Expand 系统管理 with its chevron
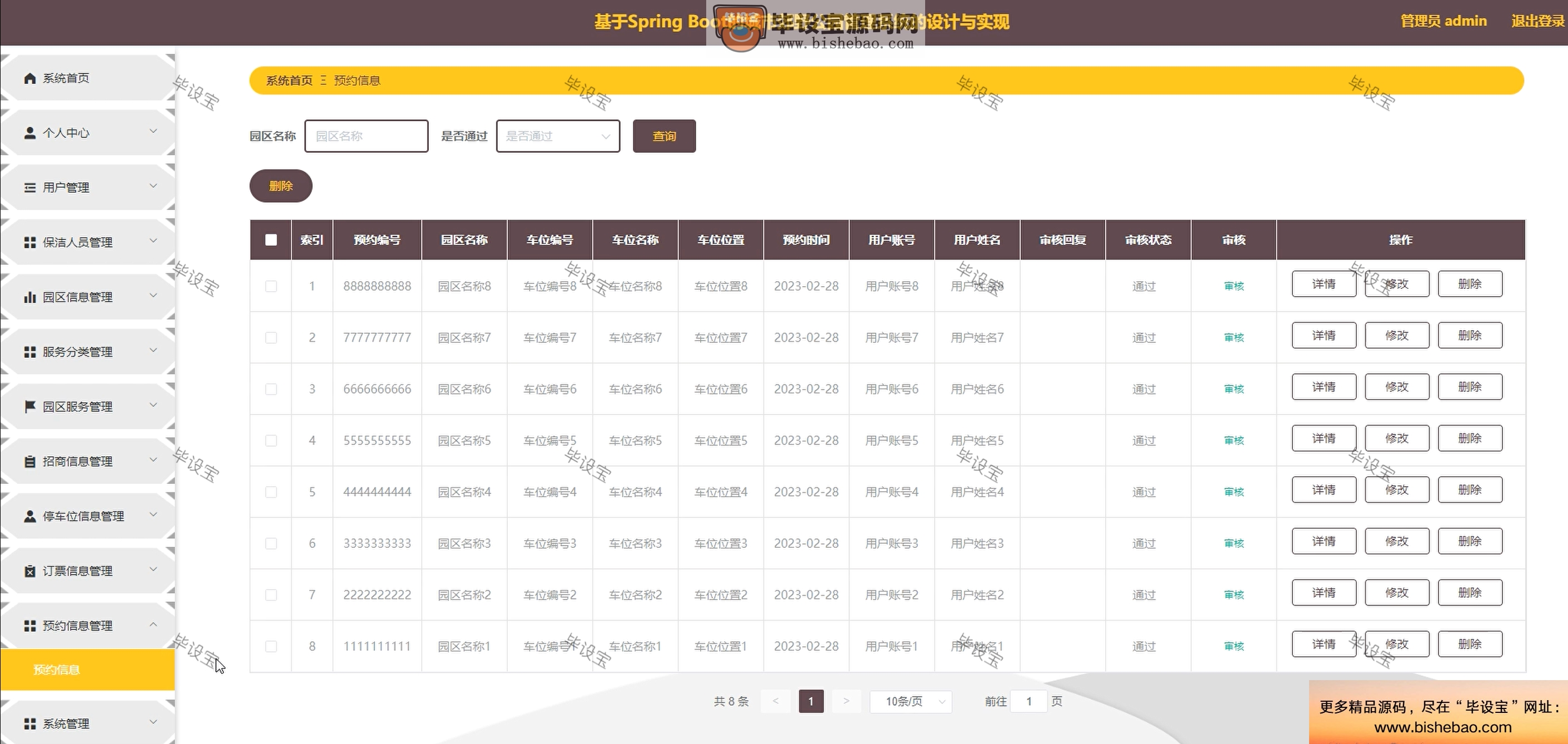 (x=153, y=722)
